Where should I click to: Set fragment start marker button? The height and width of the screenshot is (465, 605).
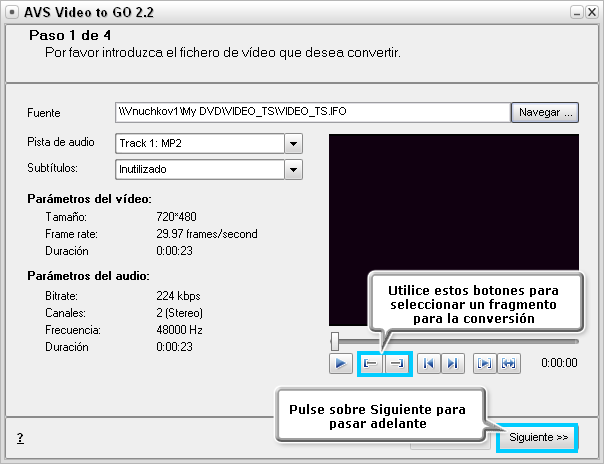click(371, 364)
